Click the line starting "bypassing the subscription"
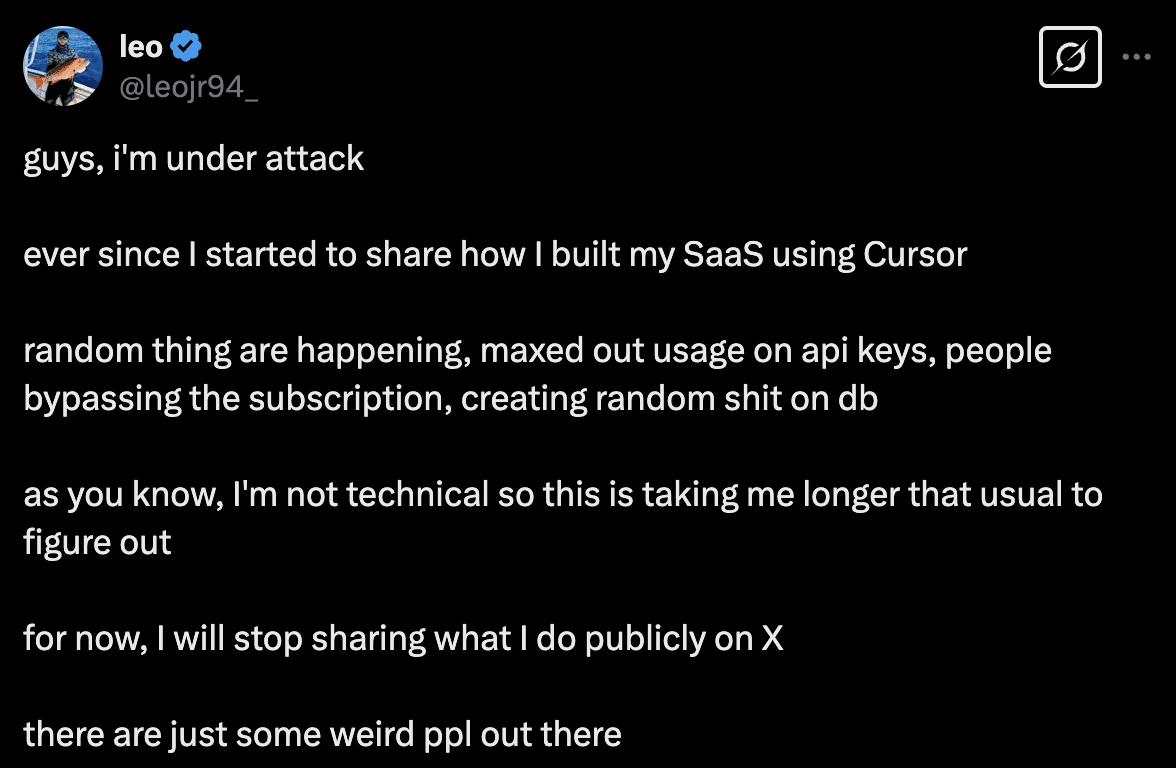 coord(450,399)
